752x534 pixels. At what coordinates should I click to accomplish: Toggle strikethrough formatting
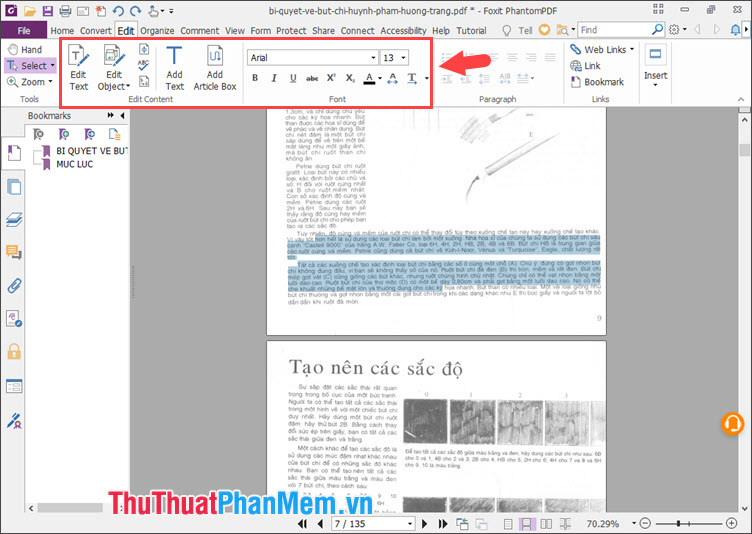coord(312,78)
